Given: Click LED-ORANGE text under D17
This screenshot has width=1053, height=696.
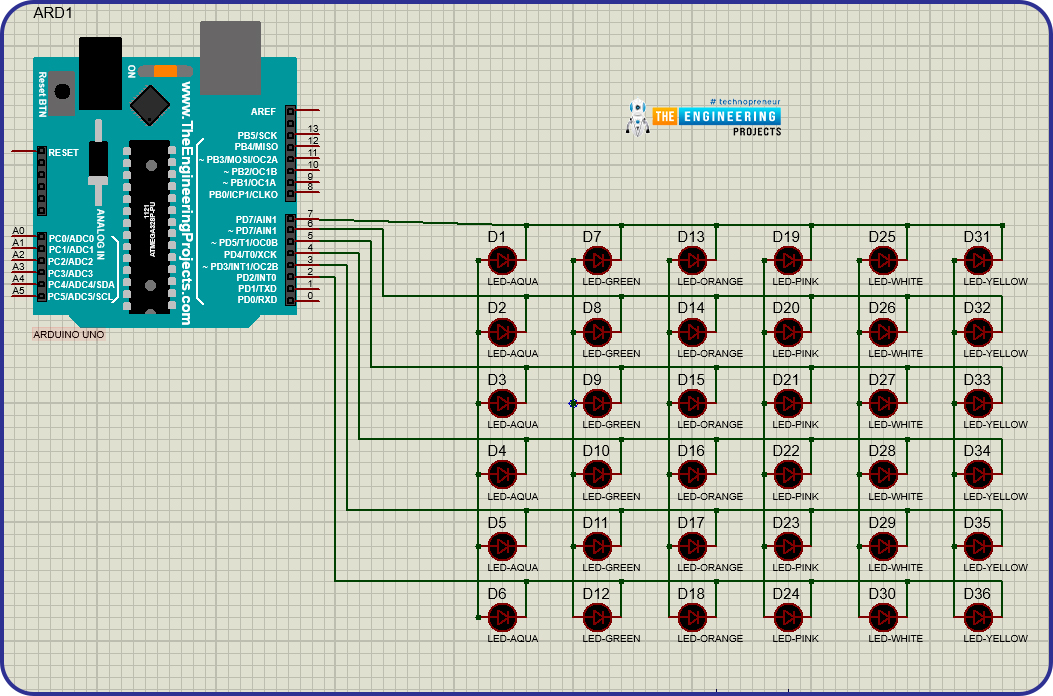Looking at the screenshot, I should (710, 568).
